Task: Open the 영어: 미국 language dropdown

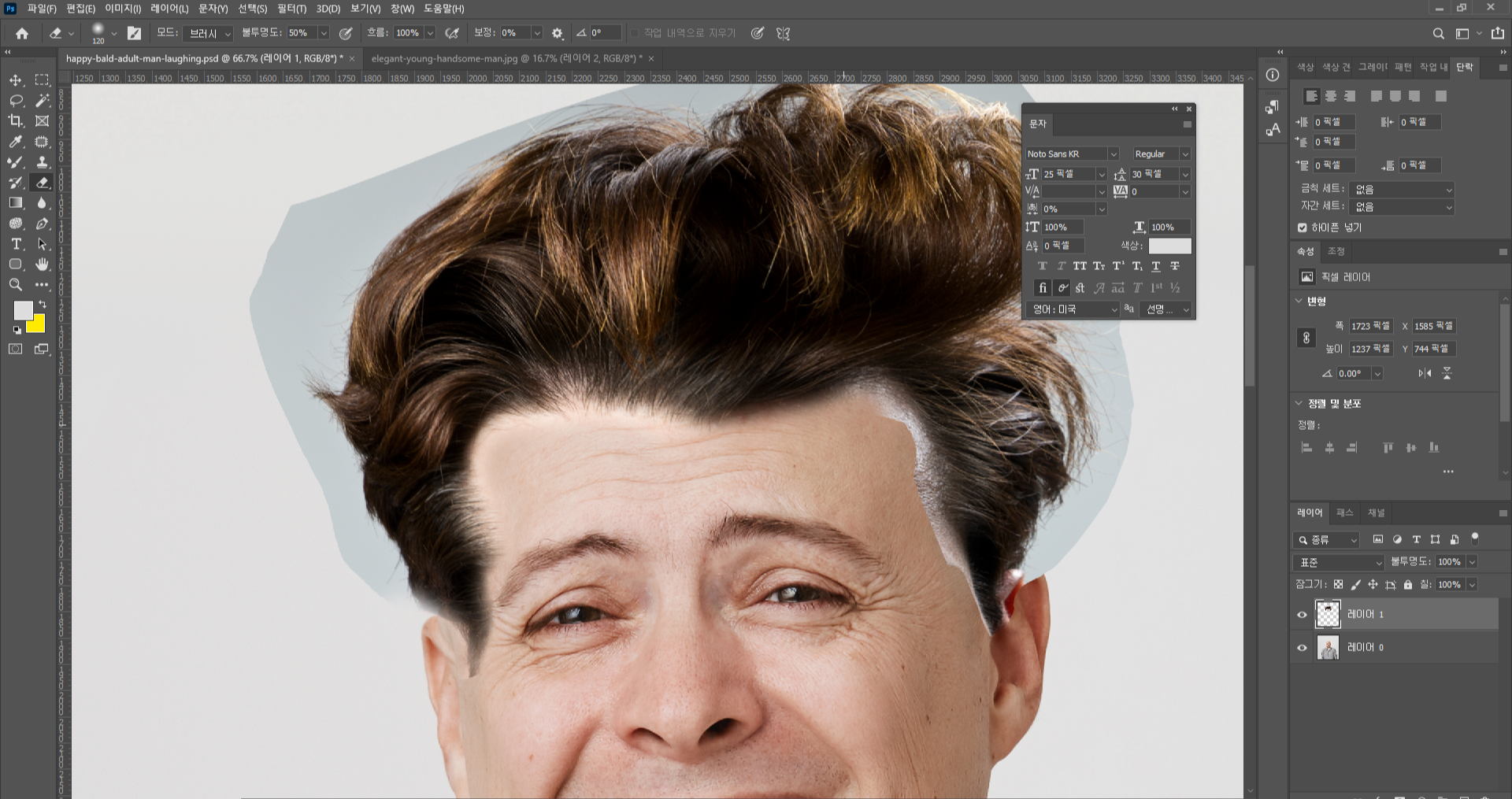Action: (1073, 309)
